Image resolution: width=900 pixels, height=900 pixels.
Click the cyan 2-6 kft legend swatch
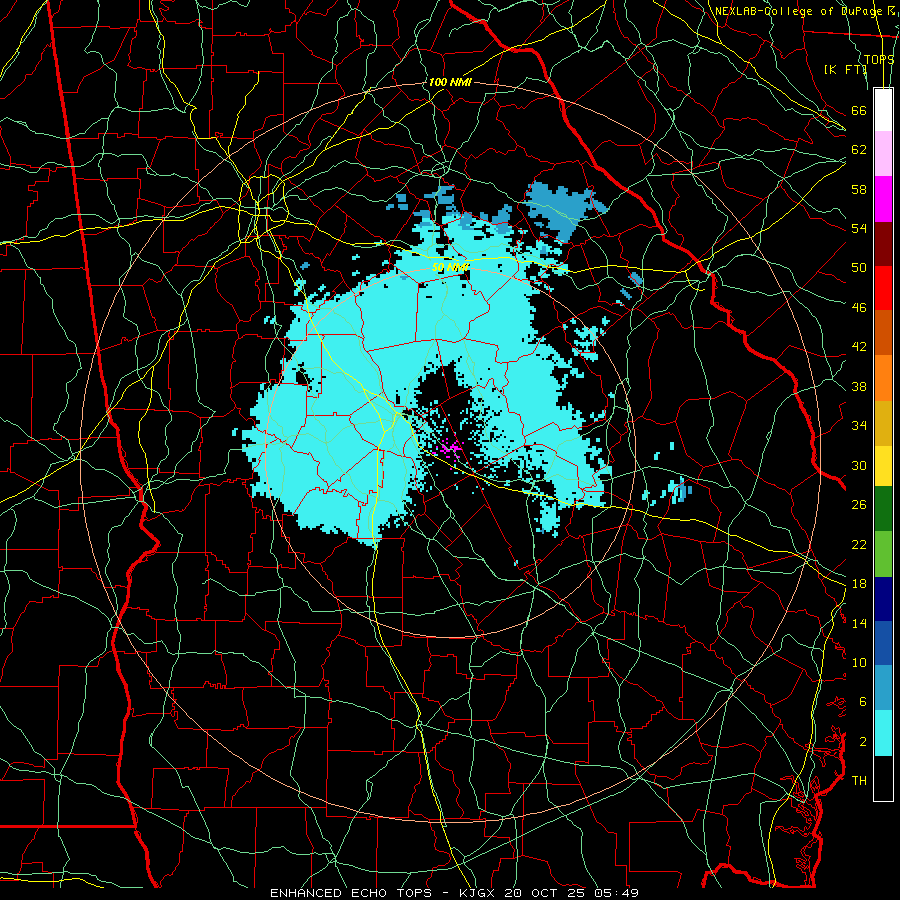[883, 733]
